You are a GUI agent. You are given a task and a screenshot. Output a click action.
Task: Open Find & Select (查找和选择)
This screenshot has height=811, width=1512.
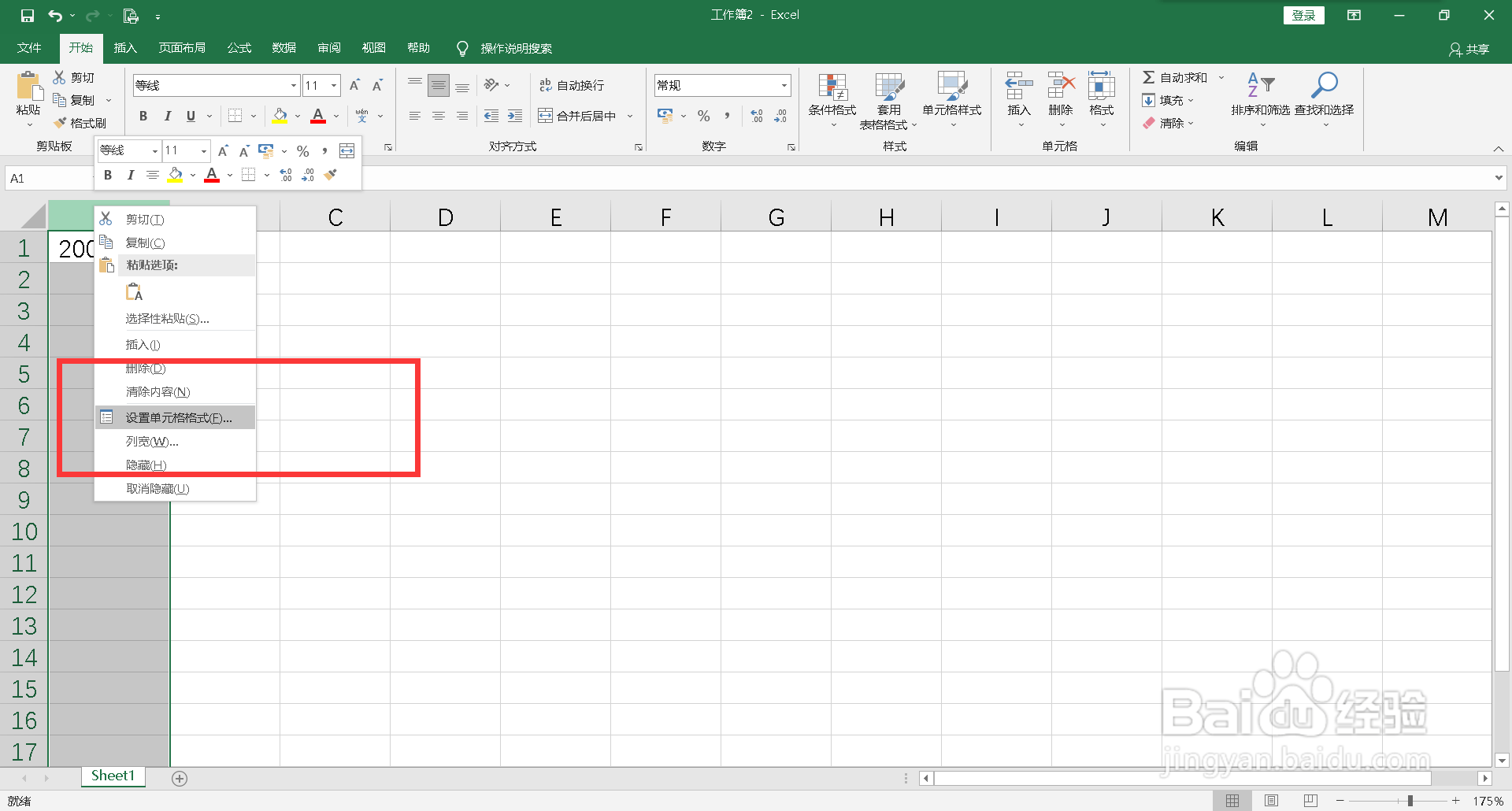[x=1325, y=101]
